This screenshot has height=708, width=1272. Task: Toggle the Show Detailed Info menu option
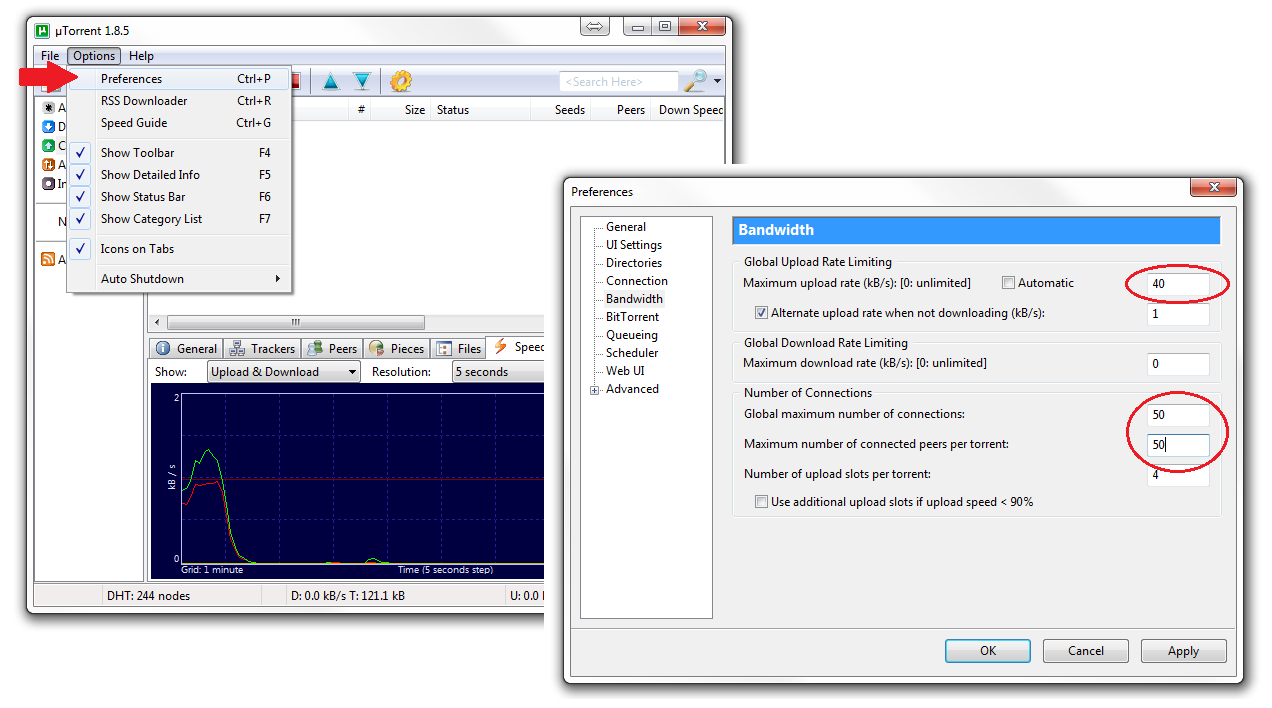(180, 175)
